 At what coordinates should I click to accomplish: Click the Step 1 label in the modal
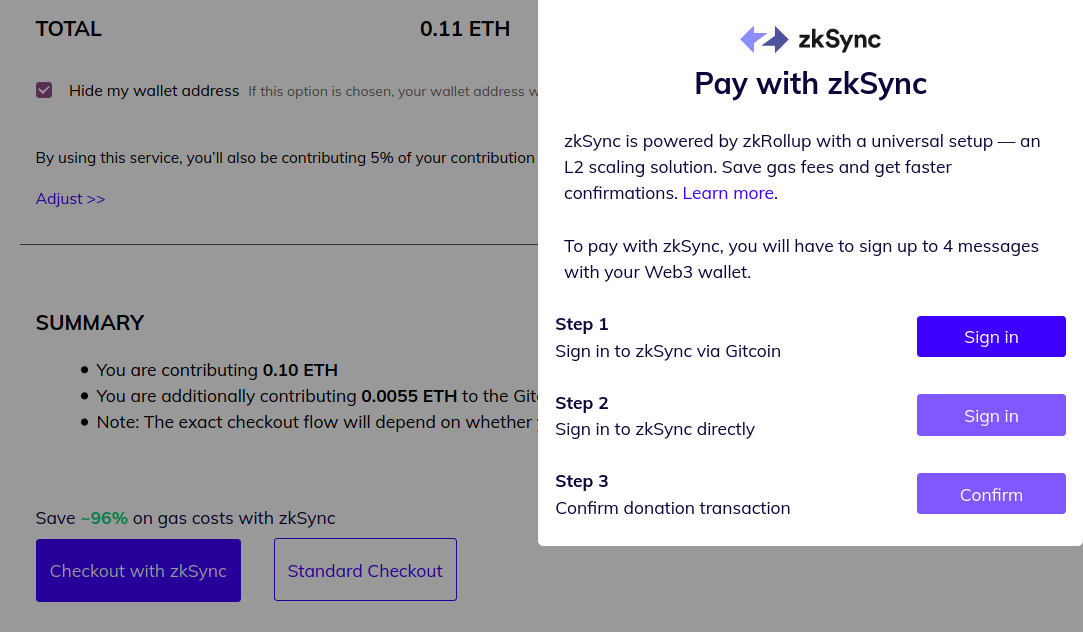tap(582, 324)
